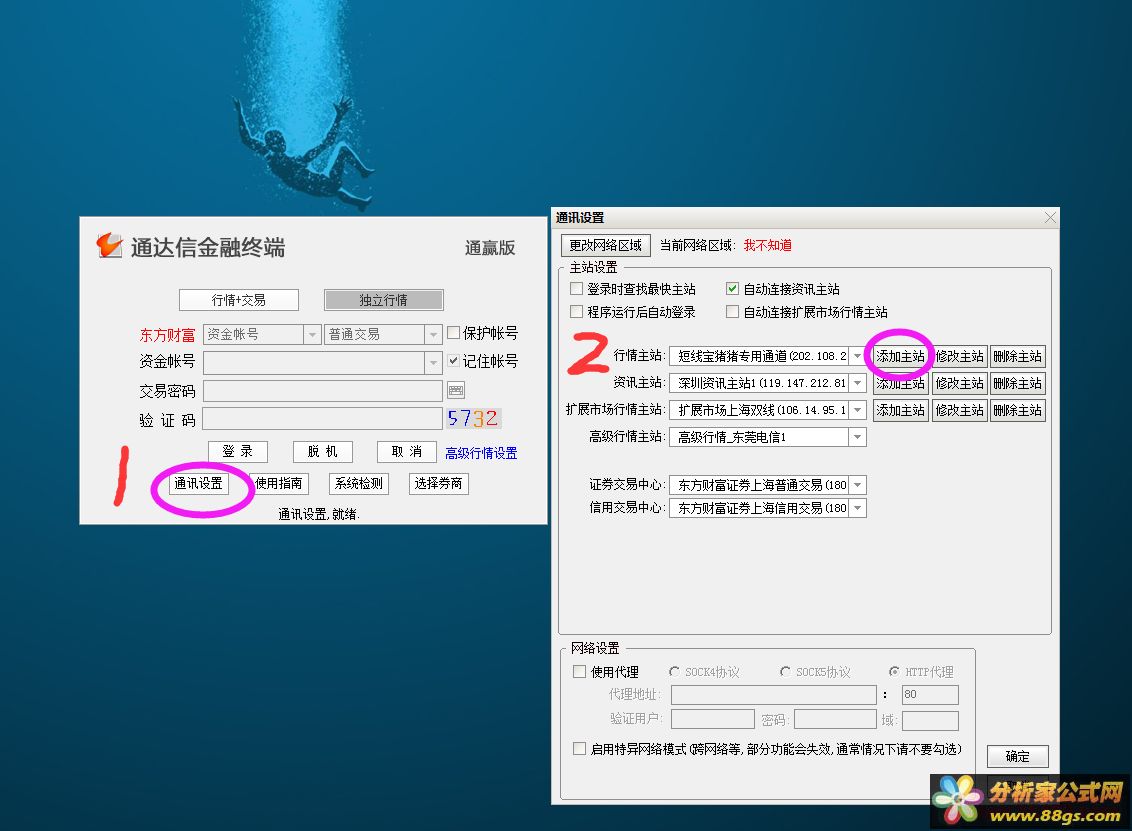Select SOCK5协议 radio button
The height and width of the screenshot is (831, 1132).
click(x=785, y=671)
